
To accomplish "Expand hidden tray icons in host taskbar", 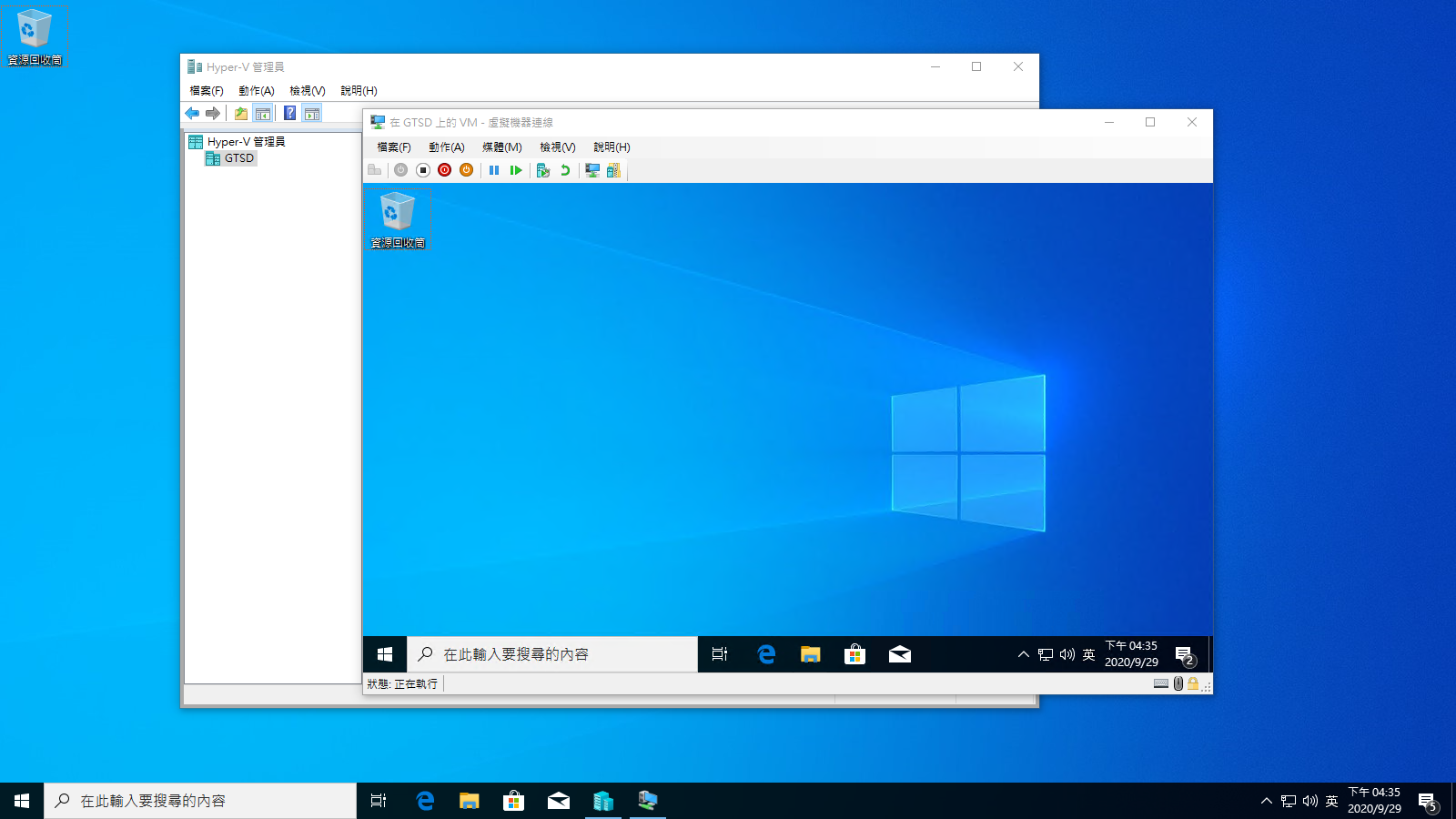I will point(1266,801).
